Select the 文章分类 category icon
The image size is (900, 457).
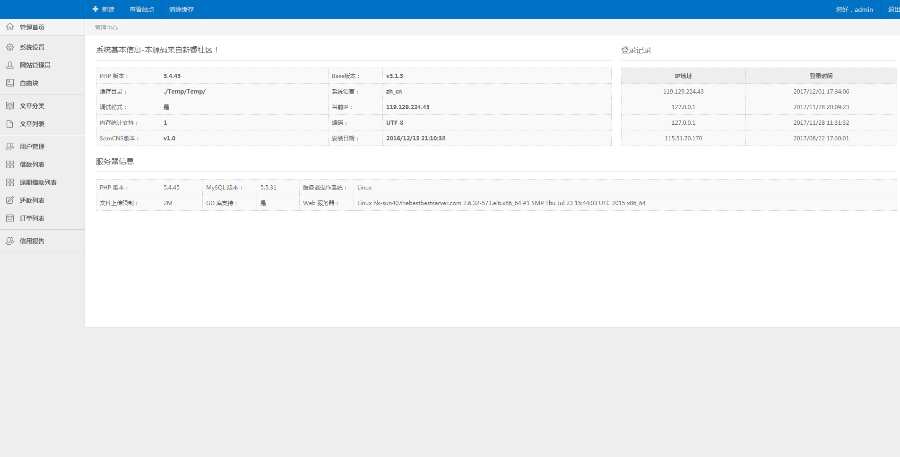tap(10, 105)
